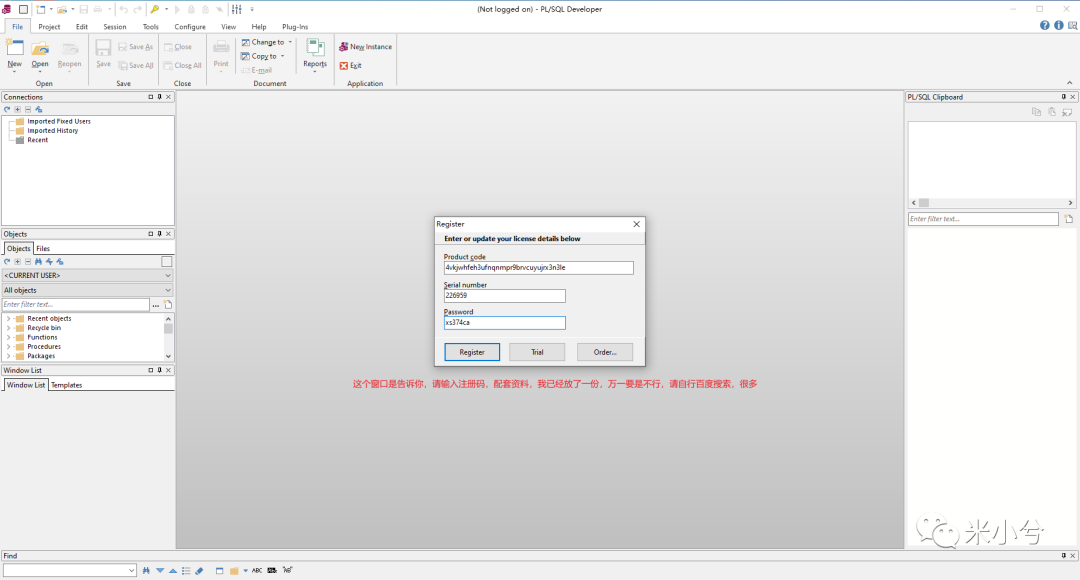Click the Serial number input field
This screenshot has height=580, width=1080.
(x=505, y=296)
